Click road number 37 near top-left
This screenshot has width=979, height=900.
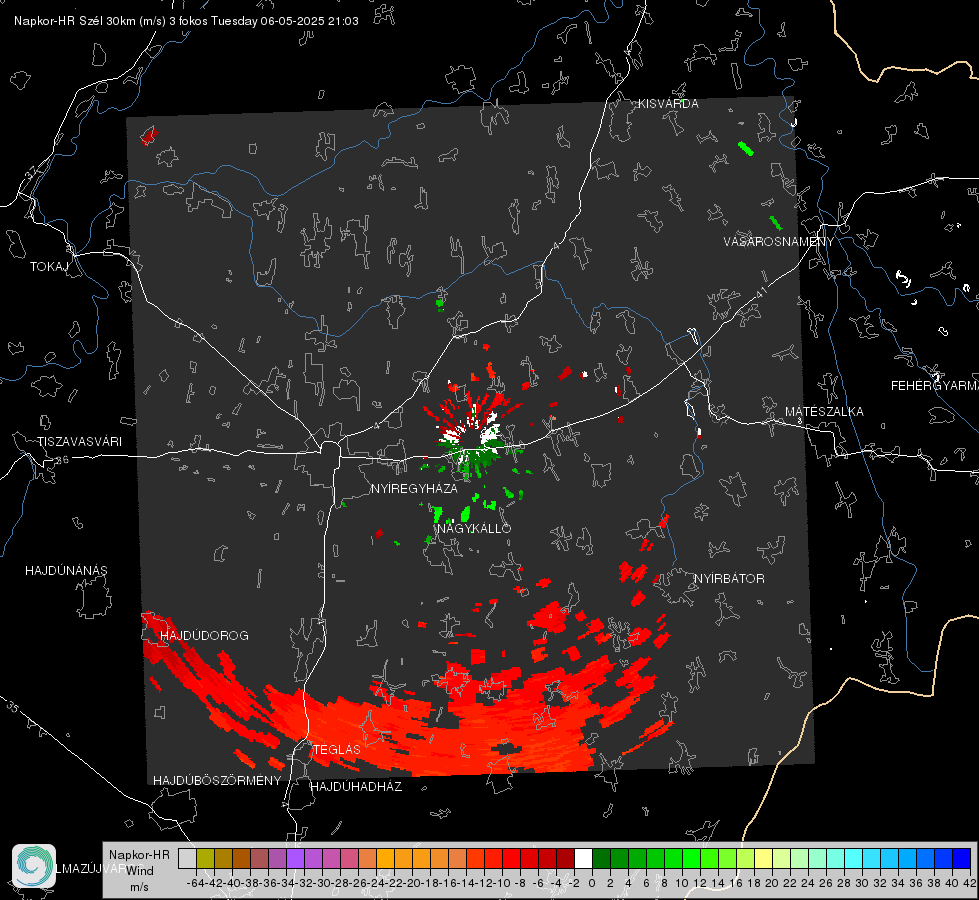pos(32,173)
